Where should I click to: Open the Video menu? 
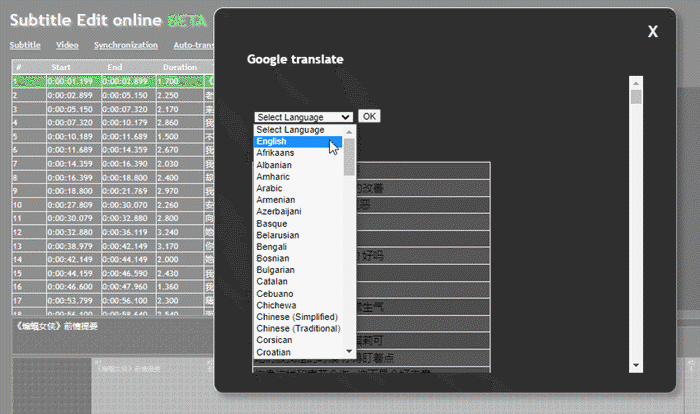click(67, 45)
